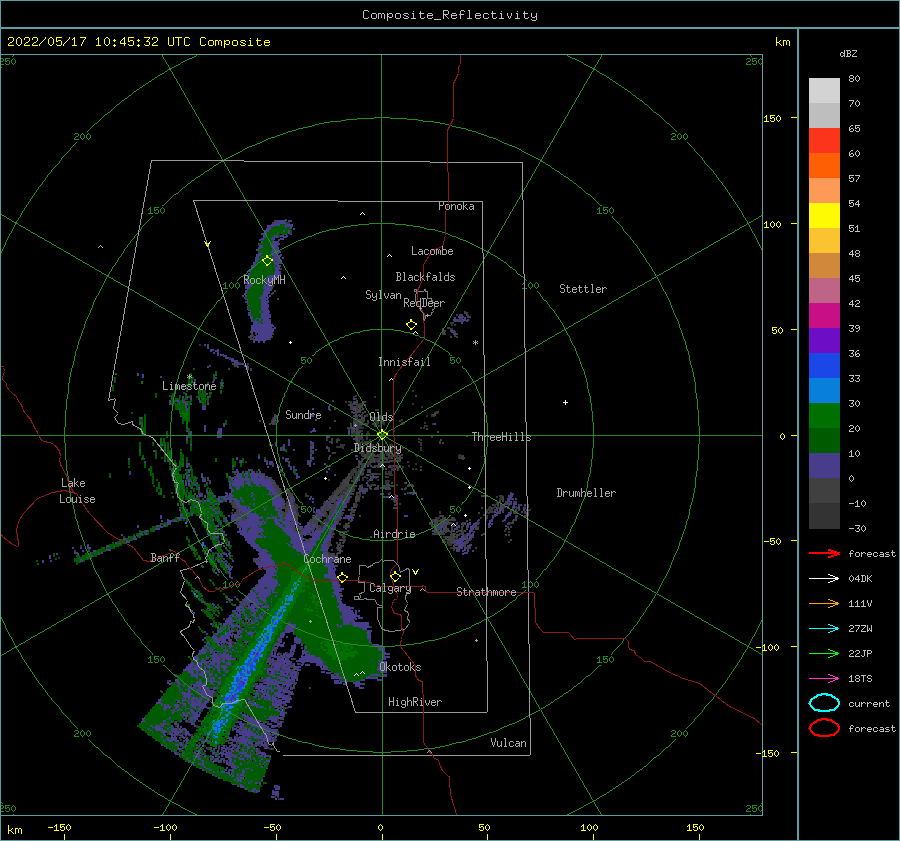Viewport: 900px width, 841px height.
Task: Click the Lake Louise label
Action: (77, 491)
